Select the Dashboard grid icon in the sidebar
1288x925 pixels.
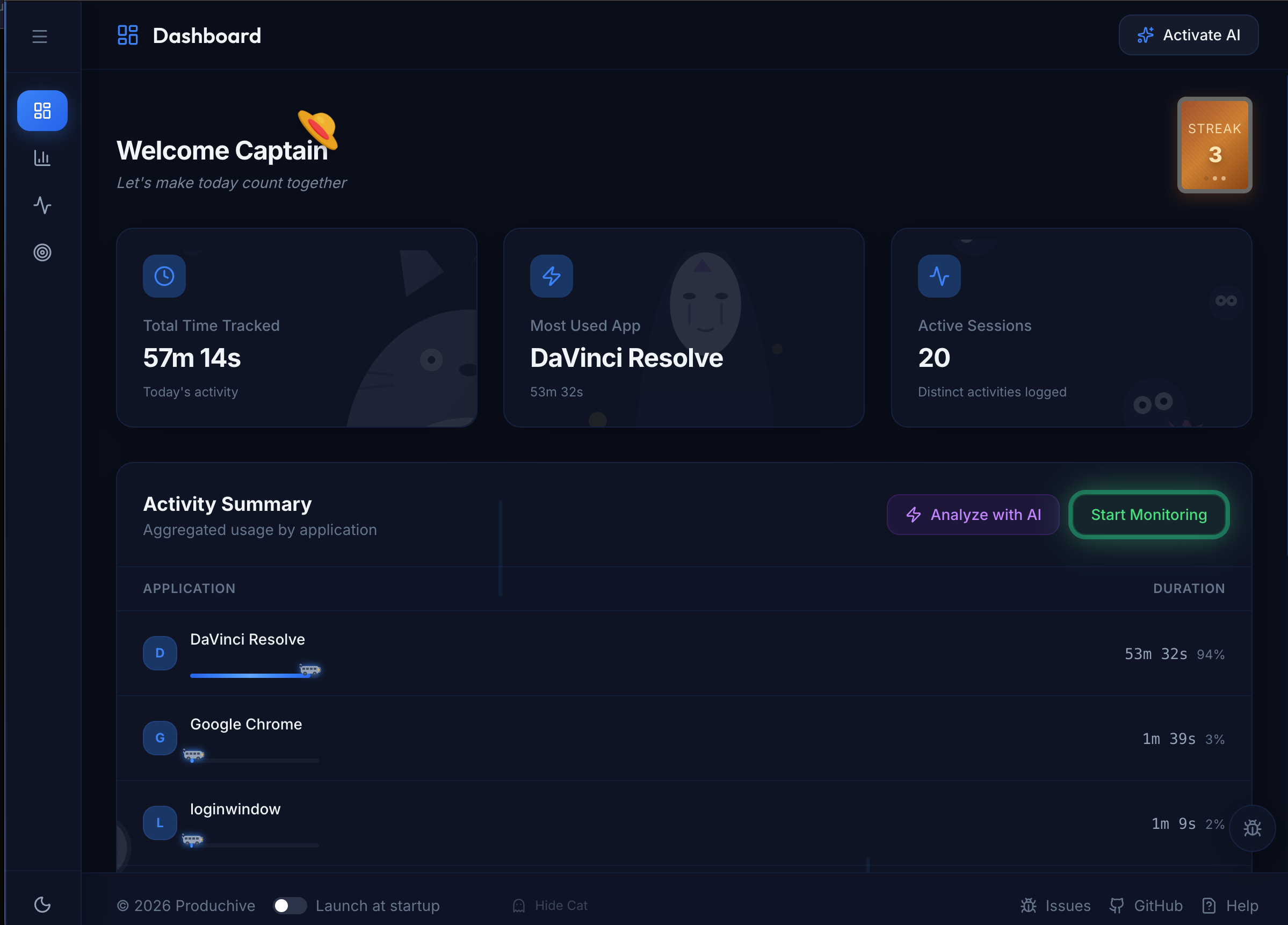(42, 111)
